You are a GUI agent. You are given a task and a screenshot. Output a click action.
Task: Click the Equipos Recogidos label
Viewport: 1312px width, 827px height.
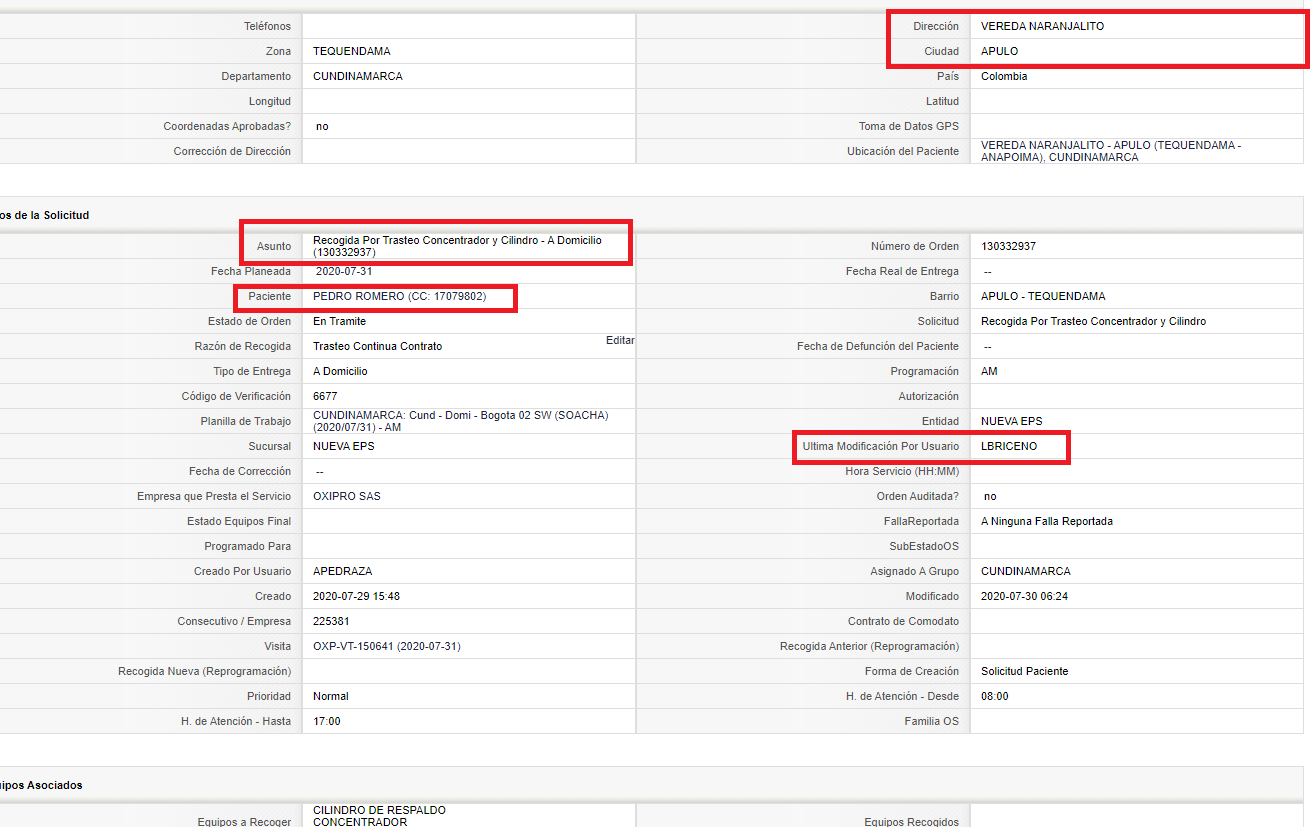(x=912, y=822)
